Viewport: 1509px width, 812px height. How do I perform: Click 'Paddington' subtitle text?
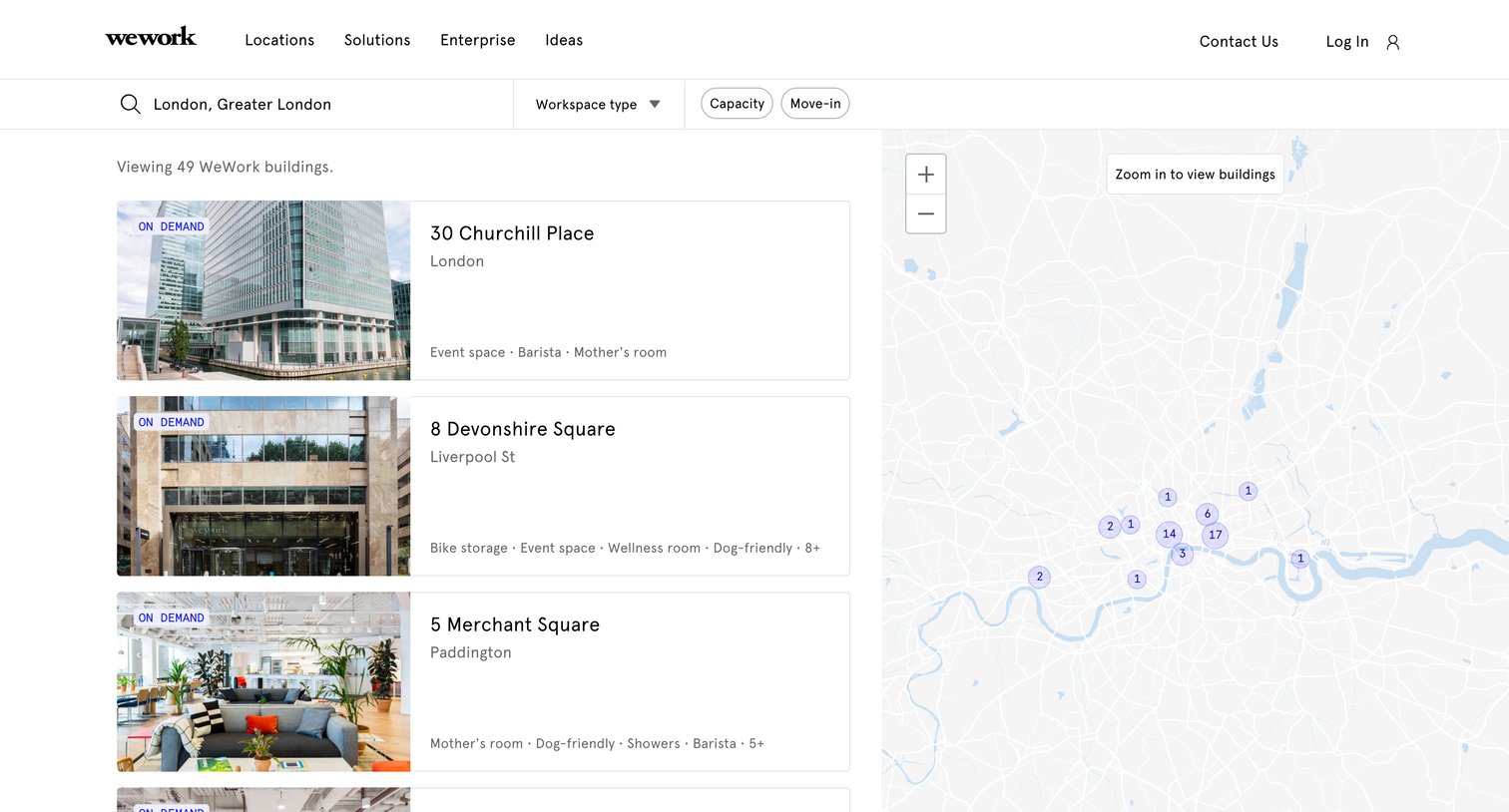(x=470, y=652)
